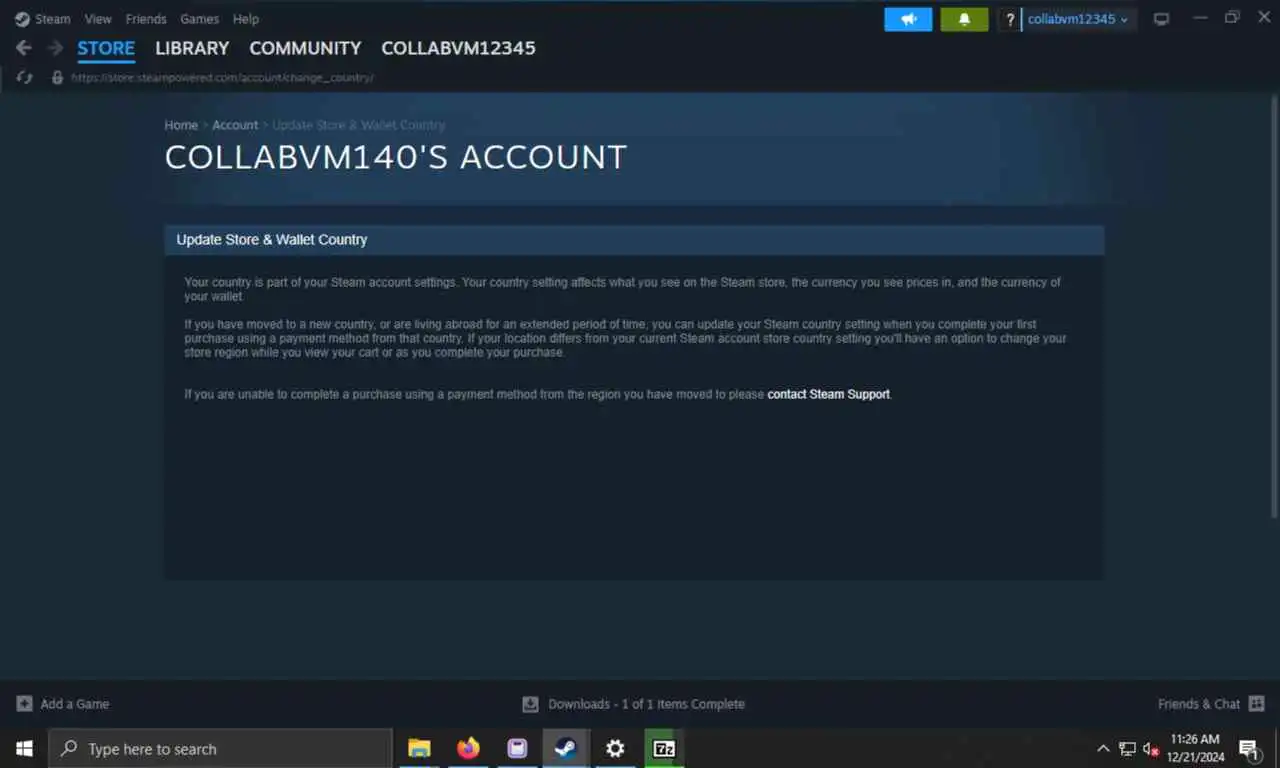The width and height of the screenshot is (1280, 768).
Task: Open the blue megaphone announcements button
Action: (908, 19)
